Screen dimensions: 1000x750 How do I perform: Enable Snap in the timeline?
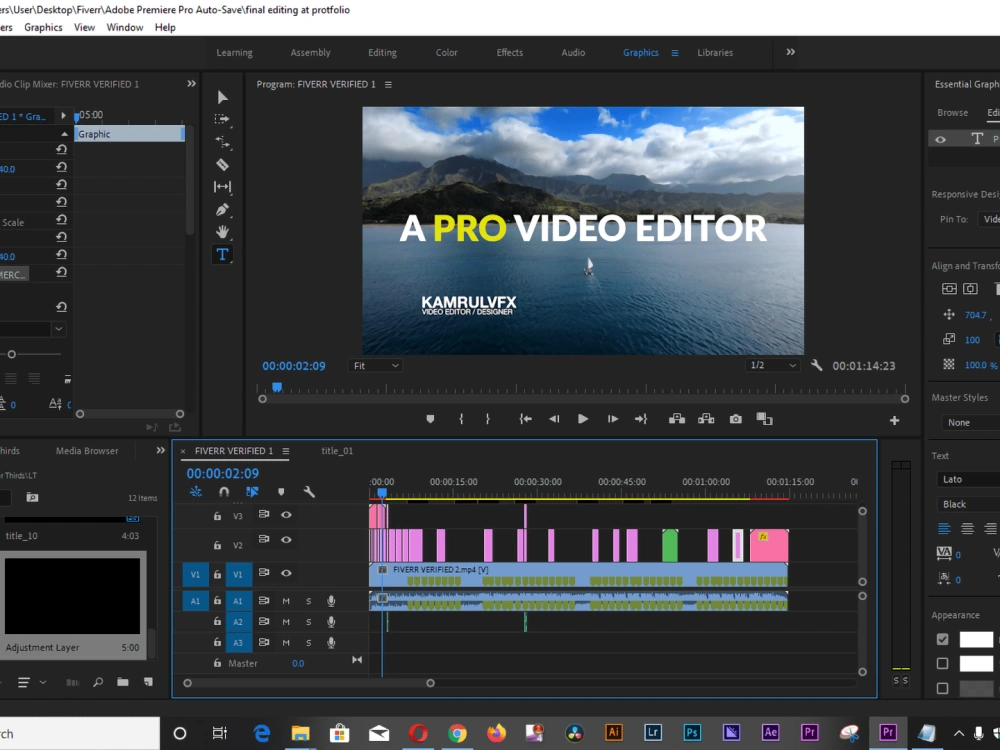click(225, 491)
